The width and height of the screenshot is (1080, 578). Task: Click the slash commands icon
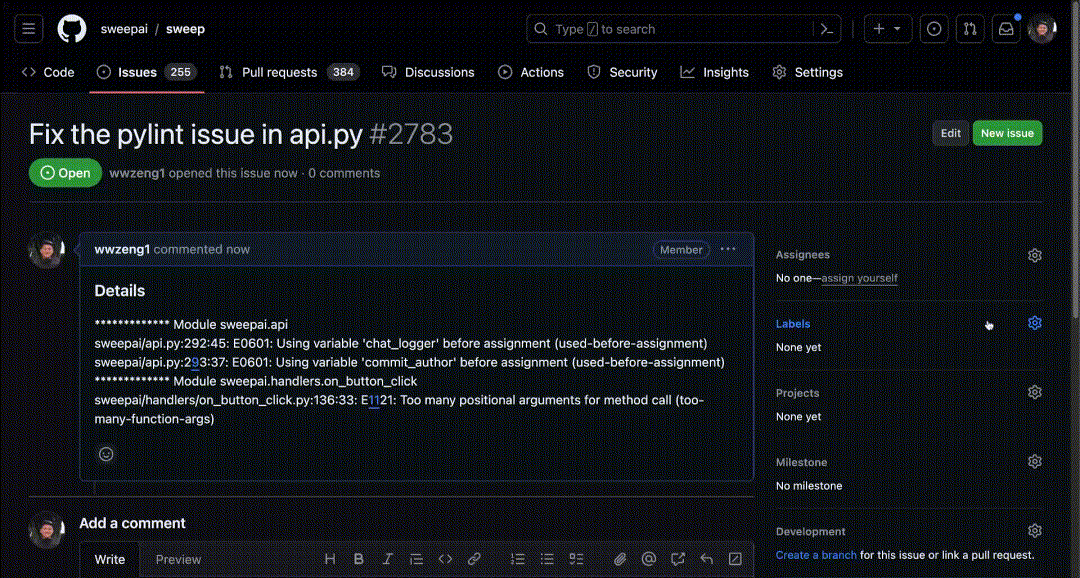tap(735, 559)
